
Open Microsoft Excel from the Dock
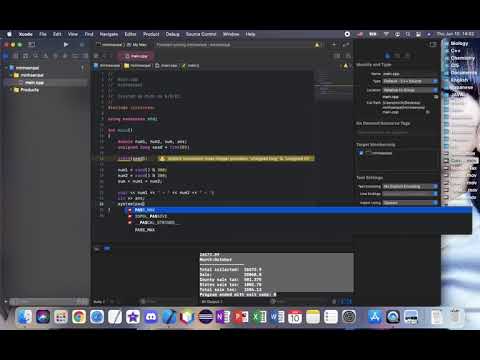[259, 317]
